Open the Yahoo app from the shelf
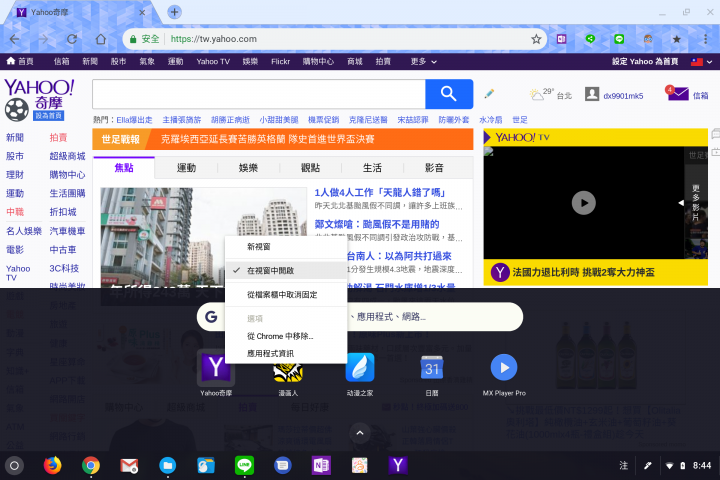720x480 pixels. pos(398,465)
